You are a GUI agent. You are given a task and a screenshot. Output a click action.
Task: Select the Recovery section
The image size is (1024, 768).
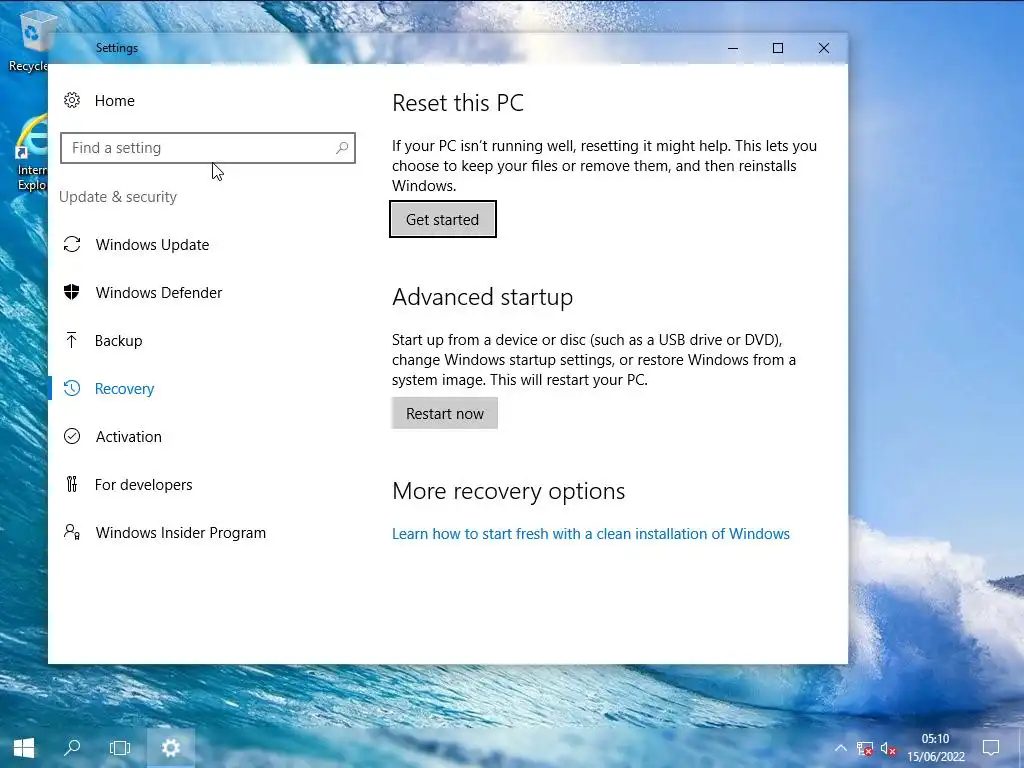pyautogui.click(x=124, y=389)
